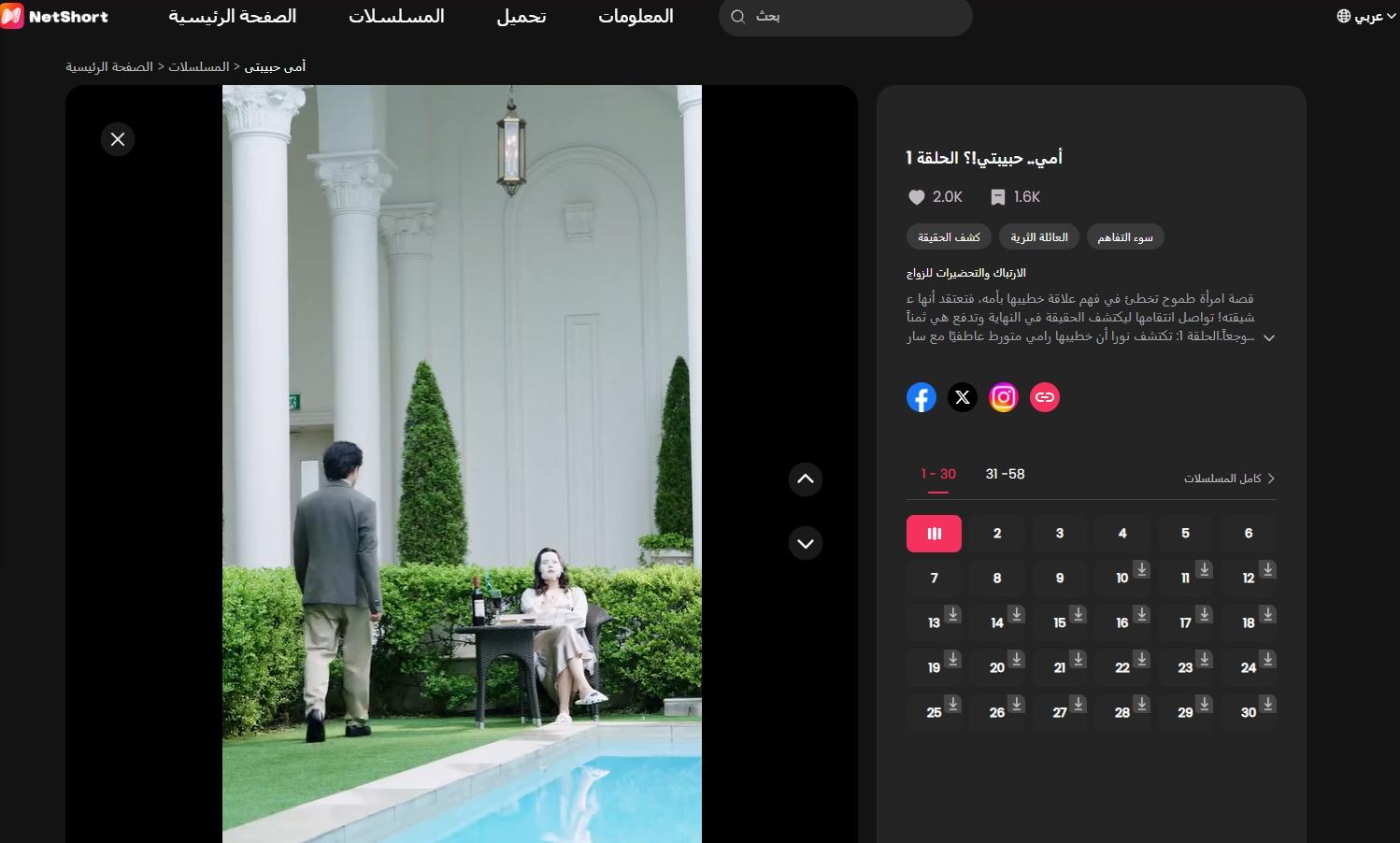This screenshot has height=843, width=1400.
Task: Click breadcrumb المسلسلات
Action: tap(199, 67)
